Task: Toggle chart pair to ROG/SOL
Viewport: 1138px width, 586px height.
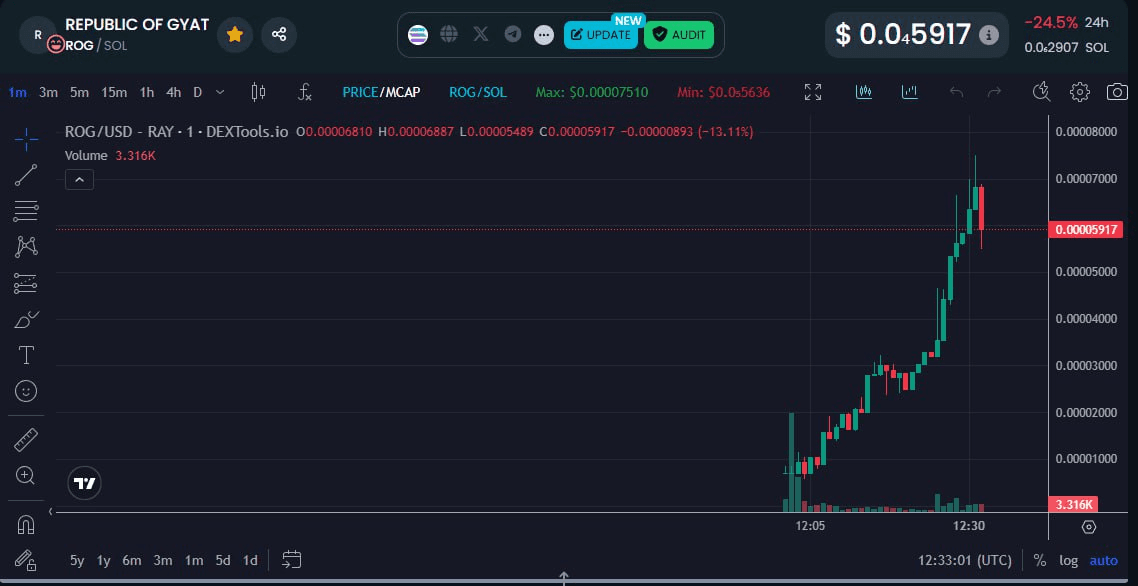Action: (478, 92)
